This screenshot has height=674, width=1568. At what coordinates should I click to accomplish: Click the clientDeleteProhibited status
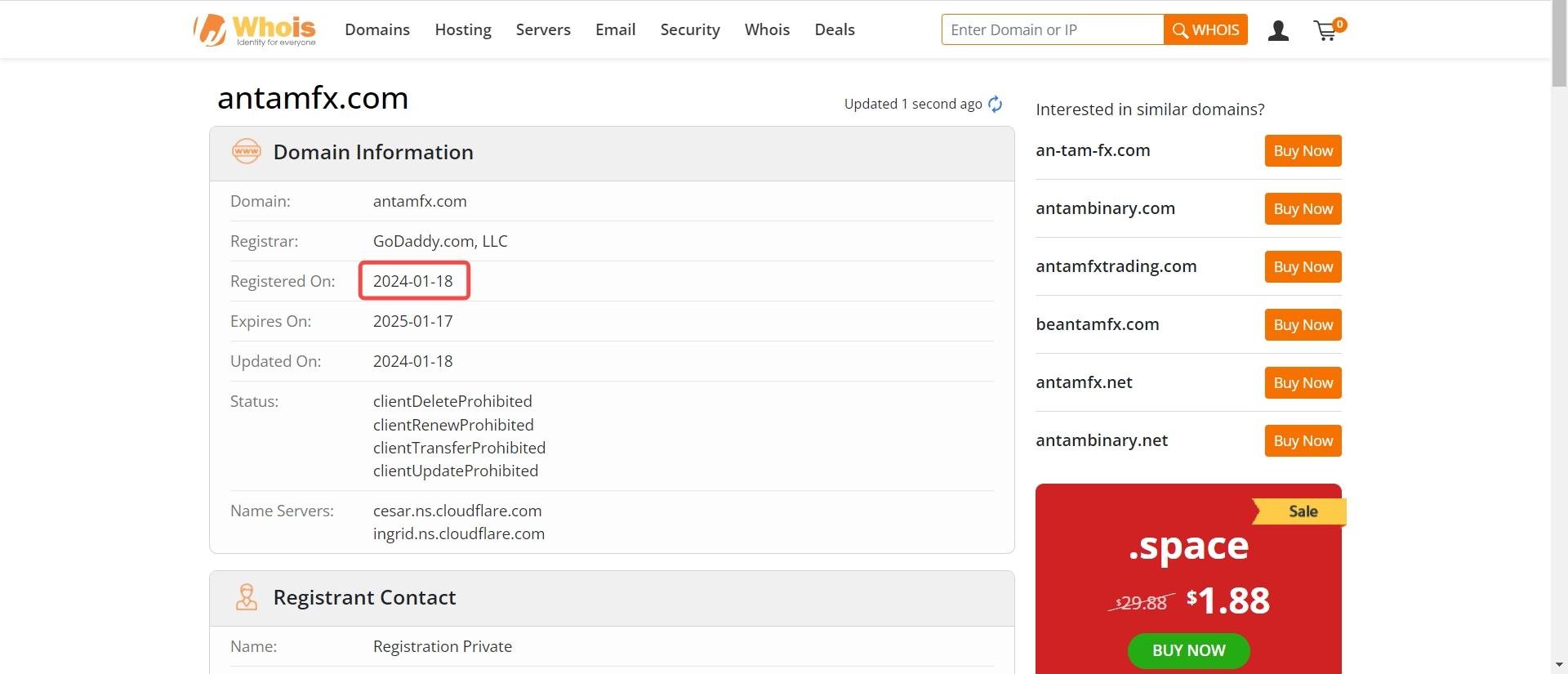click(x=452, y=401)
